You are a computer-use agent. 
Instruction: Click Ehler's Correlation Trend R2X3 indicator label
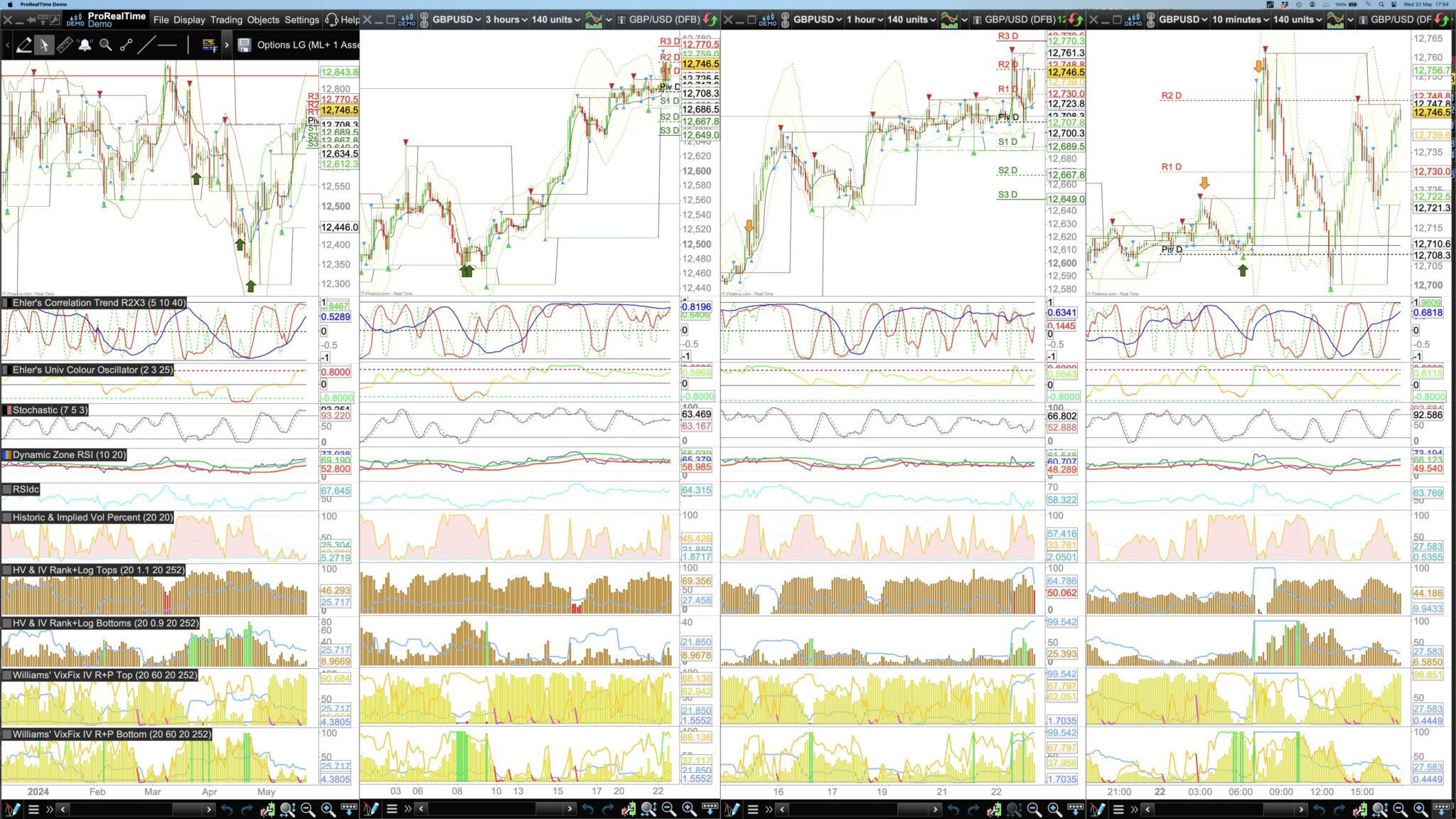coord(99,303)
